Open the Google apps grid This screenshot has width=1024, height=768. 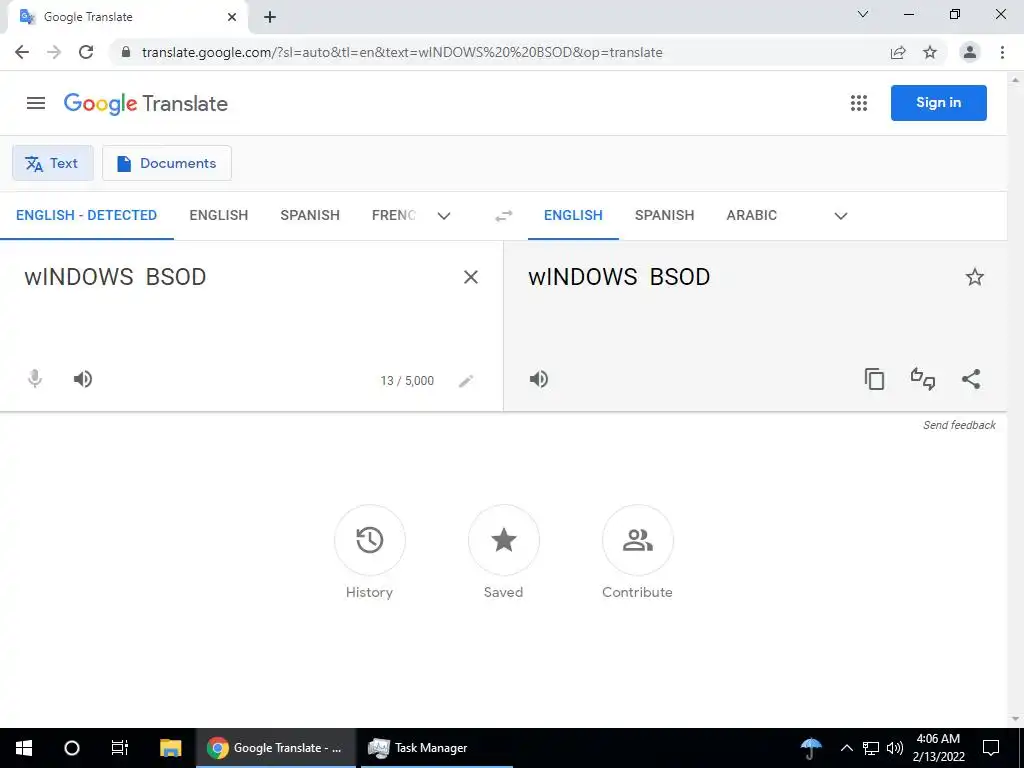tap(859, 103)
